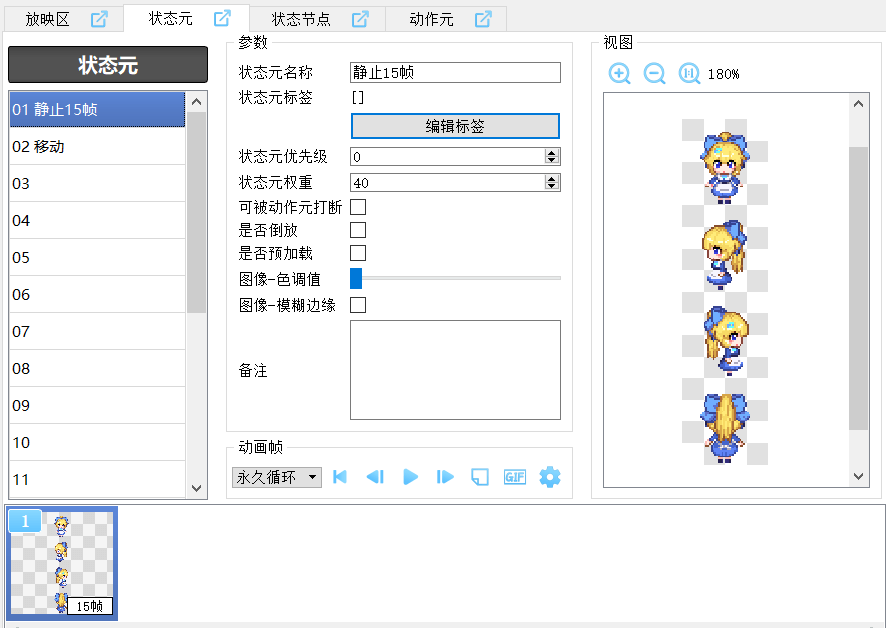Screen dimensions: 886x628
Task: Zoom in the view panel
Action: (x=620, y=74)
